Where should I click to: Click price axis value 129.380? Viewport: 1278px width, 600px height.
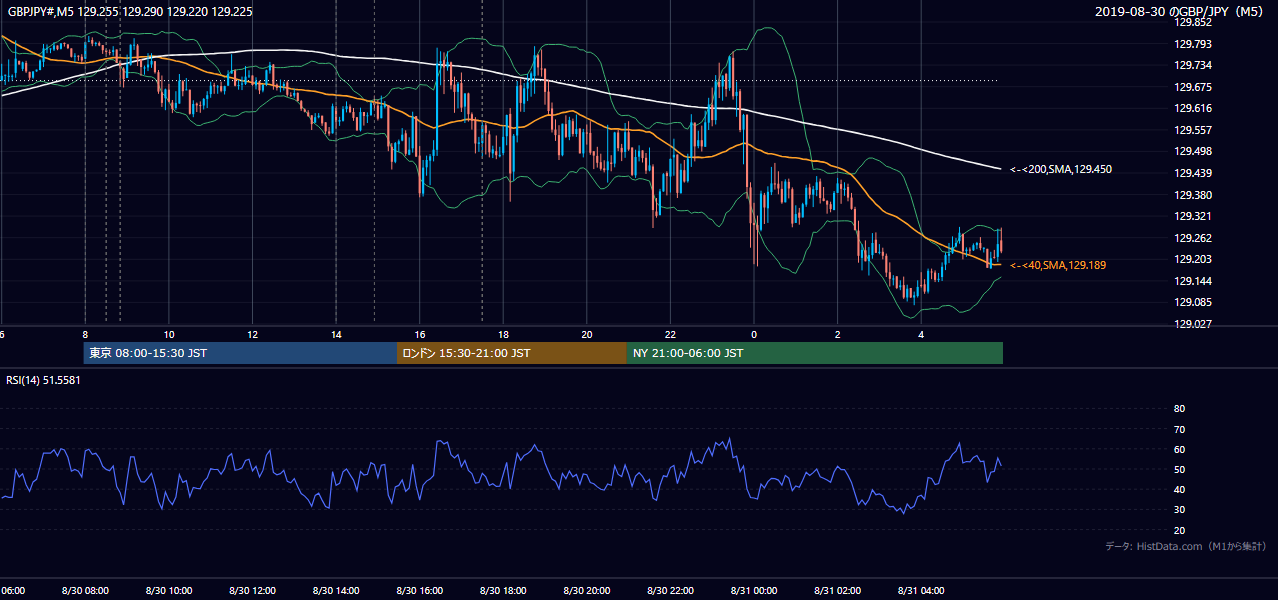(x=1193, y=195)
